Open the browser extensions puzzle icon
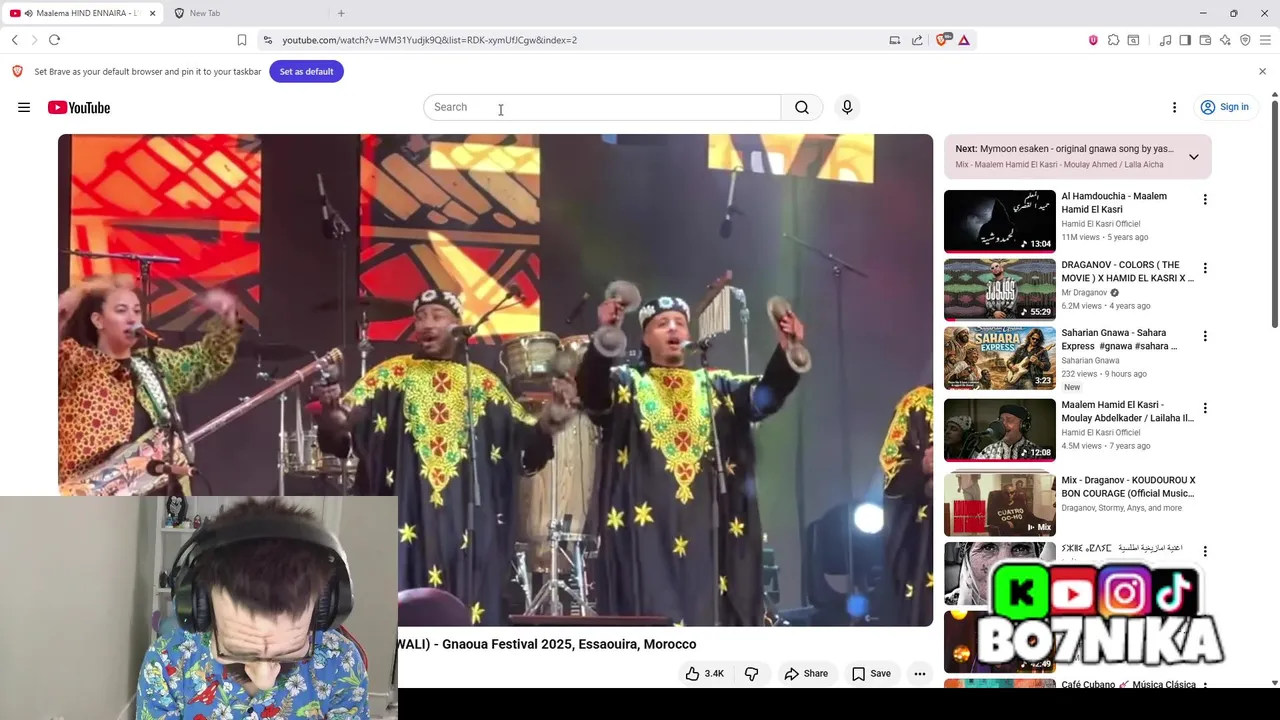 [1113, 40]
